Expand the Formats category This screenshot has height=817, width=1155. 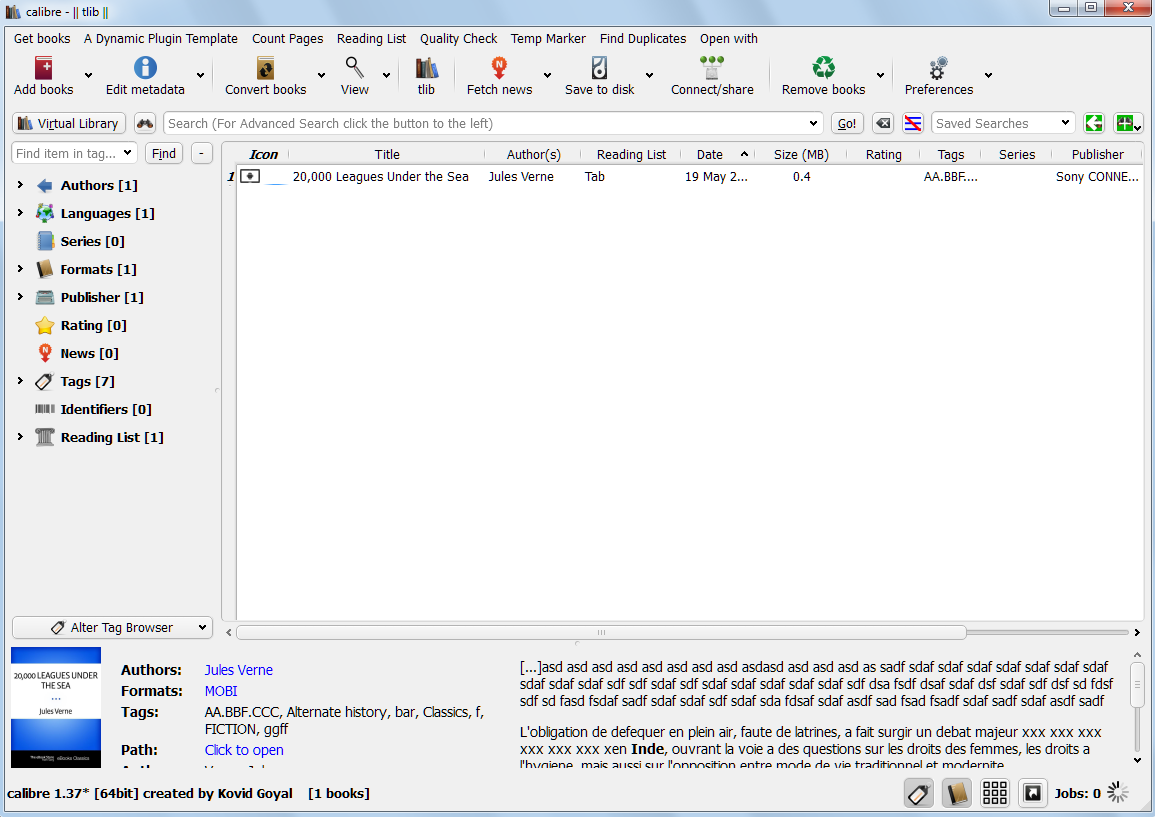[21, 269]
